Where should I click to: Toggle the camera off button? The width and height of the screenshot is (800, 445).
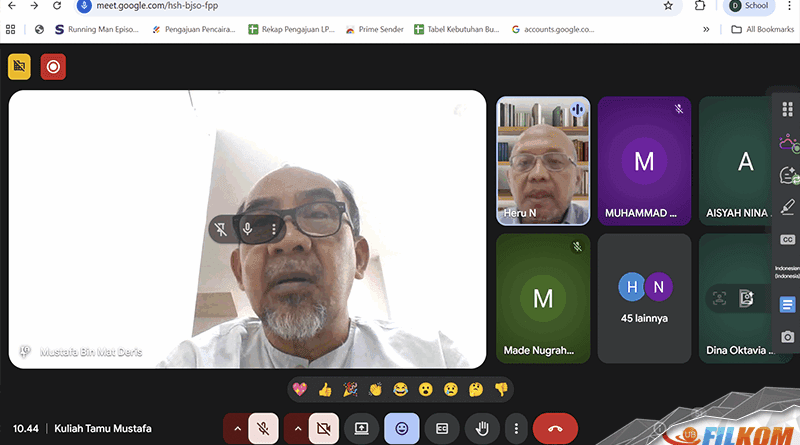pyautogui.click(x=324, y=428)
